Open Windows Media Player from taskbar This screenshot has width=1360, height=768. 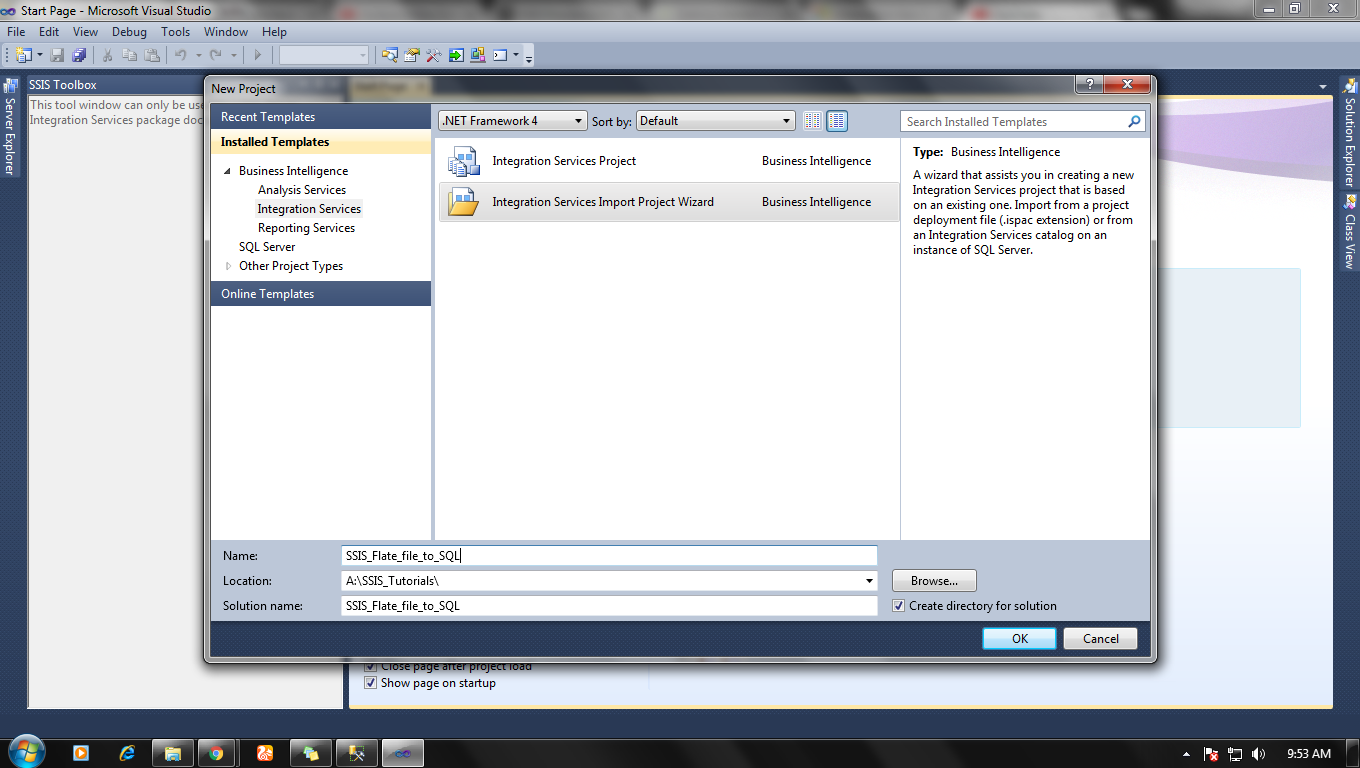click(x=80, y=753)
